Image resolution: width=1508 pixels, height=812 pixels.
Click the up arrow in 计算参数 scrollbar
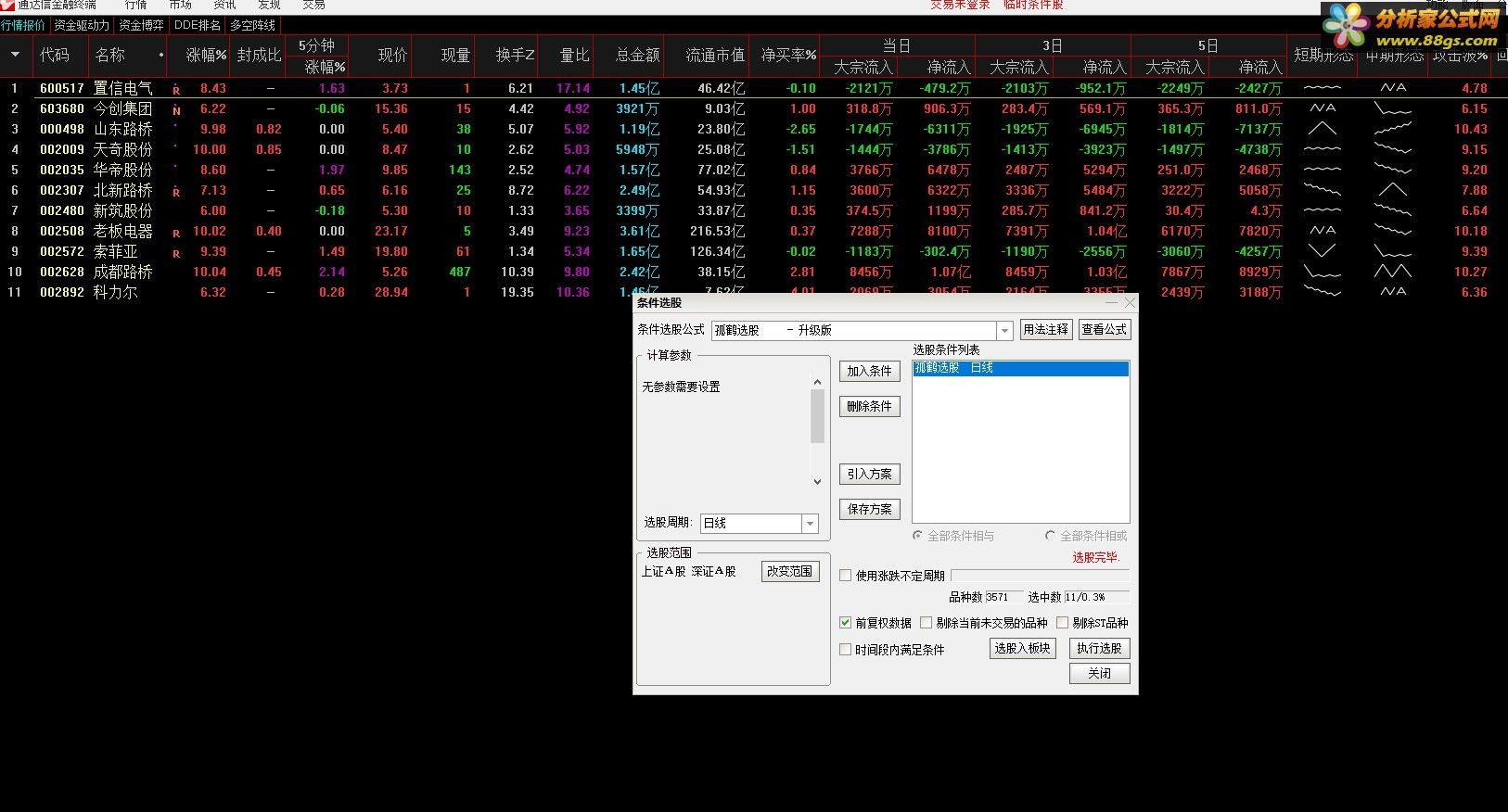[817, 382]
